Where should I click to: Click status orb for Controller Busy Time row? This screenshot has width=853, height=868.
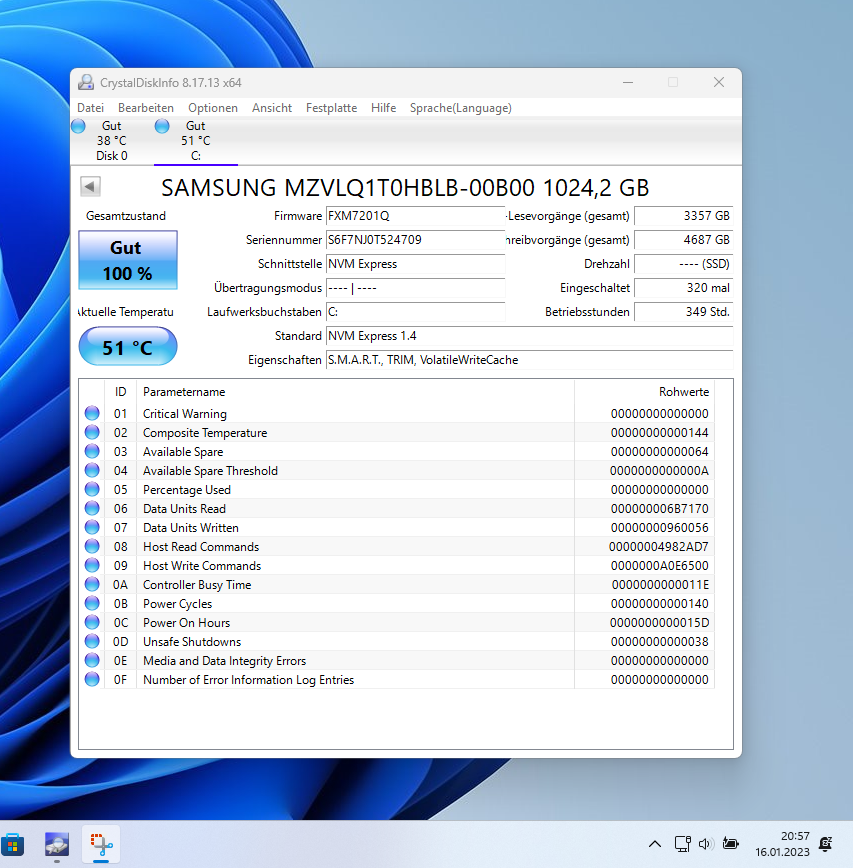pyautogui.click(x=92, y=585)
